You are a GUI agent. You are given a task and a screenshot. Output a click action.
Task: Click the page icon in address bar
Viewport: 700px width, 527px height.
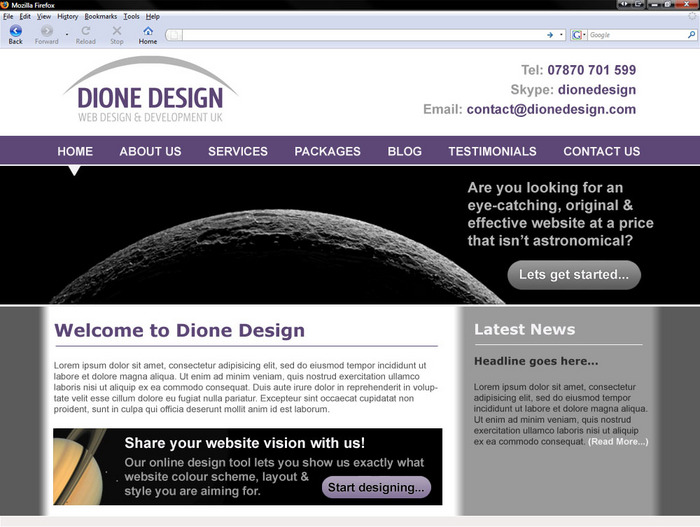(x=175, y=35)
